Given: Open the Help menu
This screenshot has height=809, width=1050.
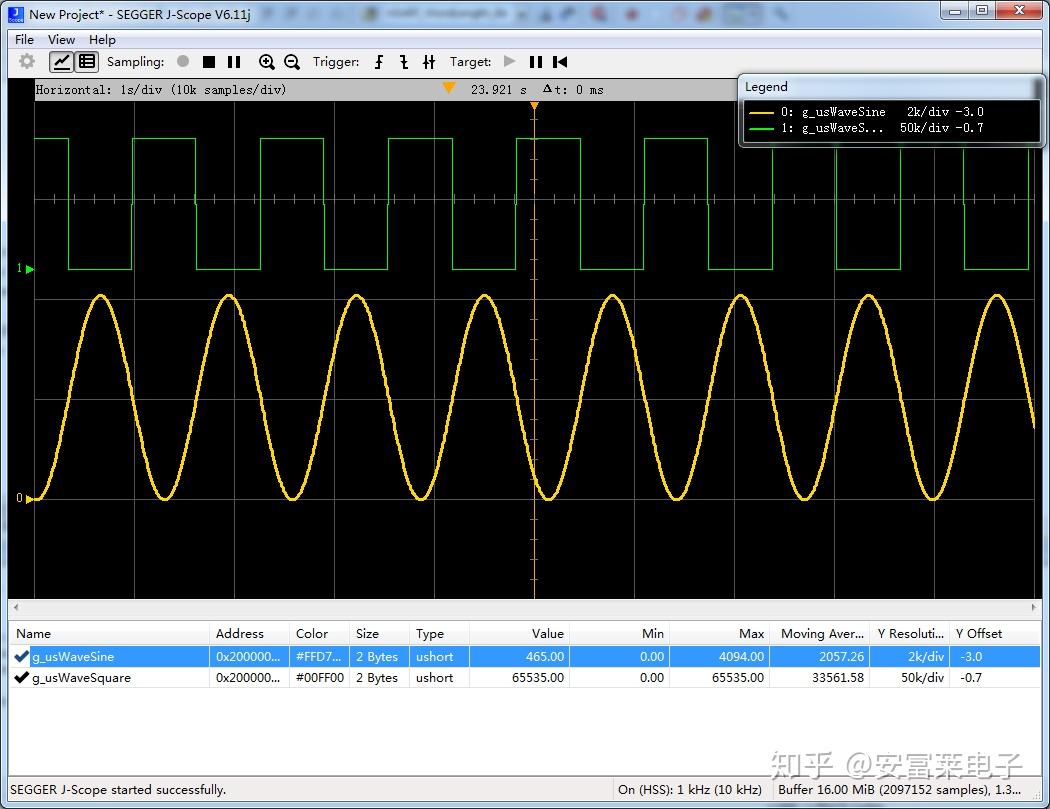Looking at the screenshot, I should pyautogui.click(x=102, y=39).
